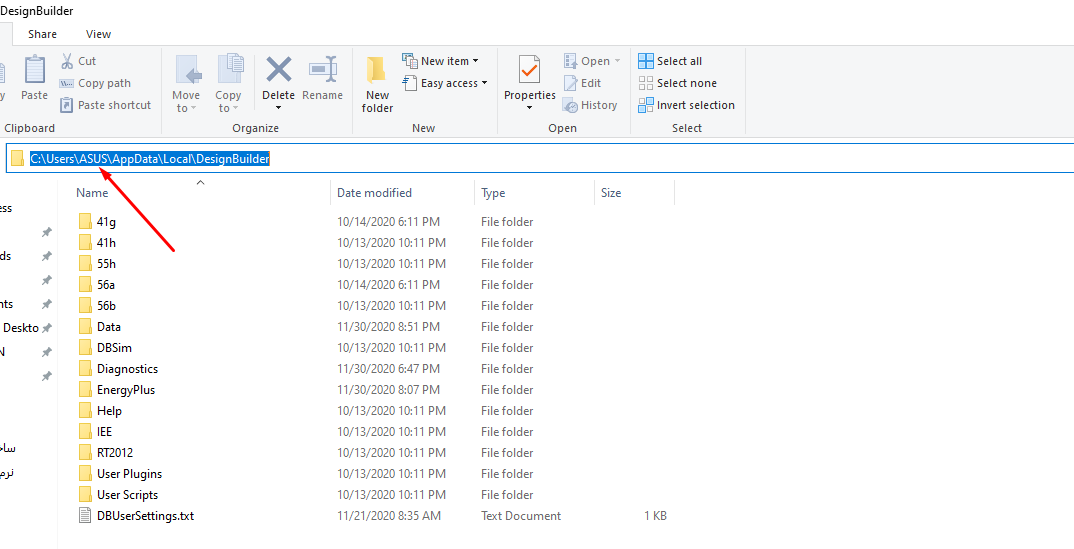Open the Share ribbon tab
The image size is (1074, 549).
pos(42,34)
